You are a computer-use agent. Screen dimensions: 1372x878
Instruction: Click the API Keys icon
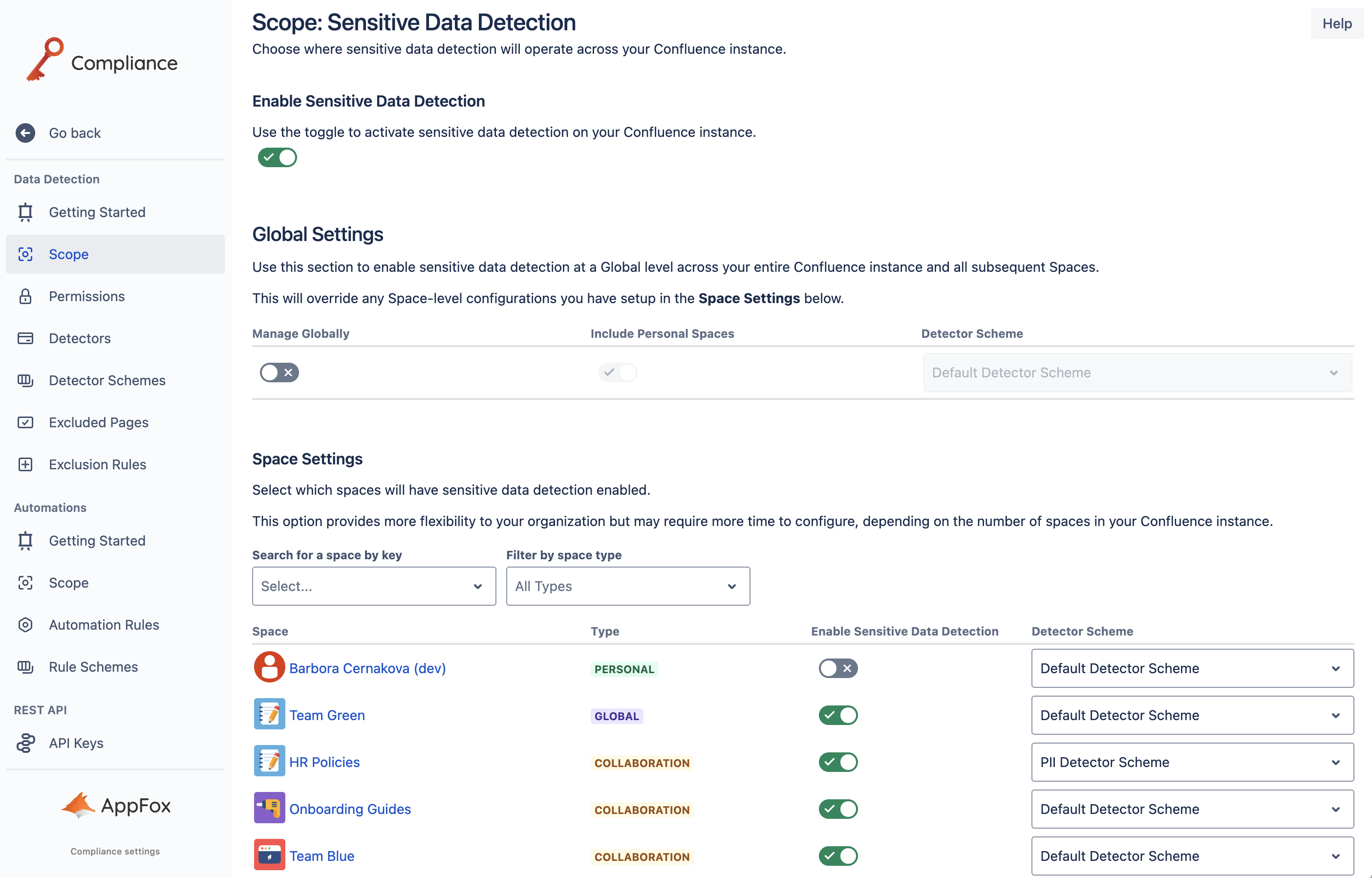click(25, 743)
